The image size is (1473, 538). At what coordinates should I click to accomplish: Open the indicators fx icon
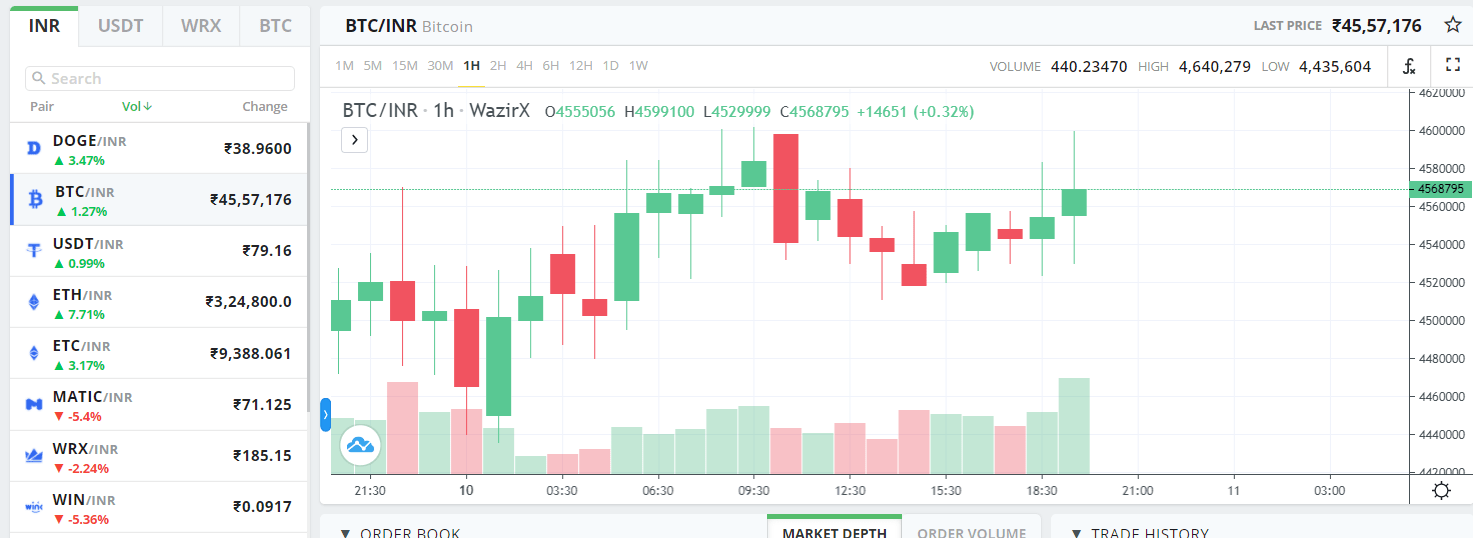[1409, 66]
